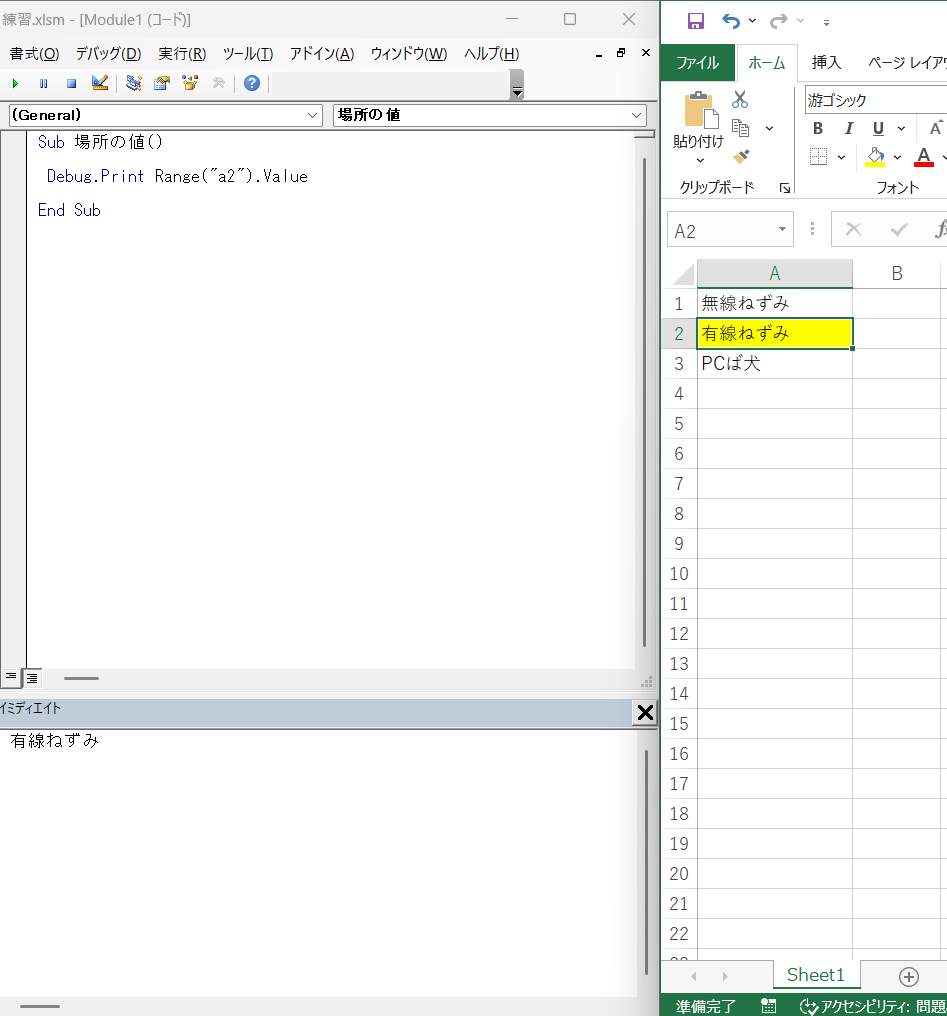
Task: Toggle Bold formatting
Action: [x=818, y=128]
